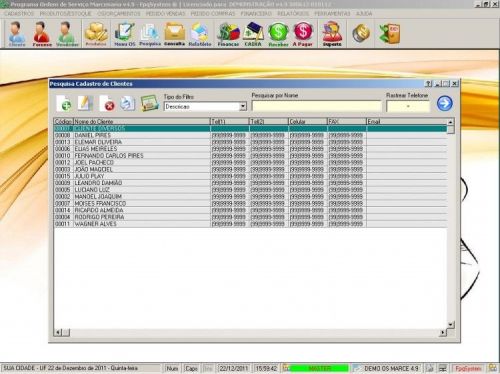Click the print icon in search dialog
Viewport: 500px width, 374px height.
point(128,103)
